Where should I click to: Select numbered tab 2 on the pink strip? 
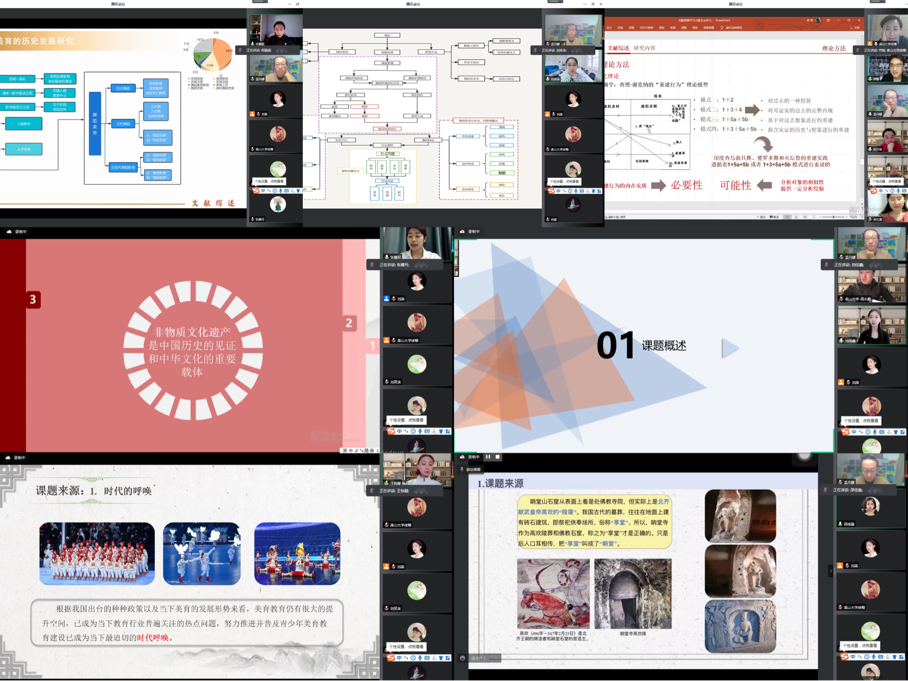point(349,322)
